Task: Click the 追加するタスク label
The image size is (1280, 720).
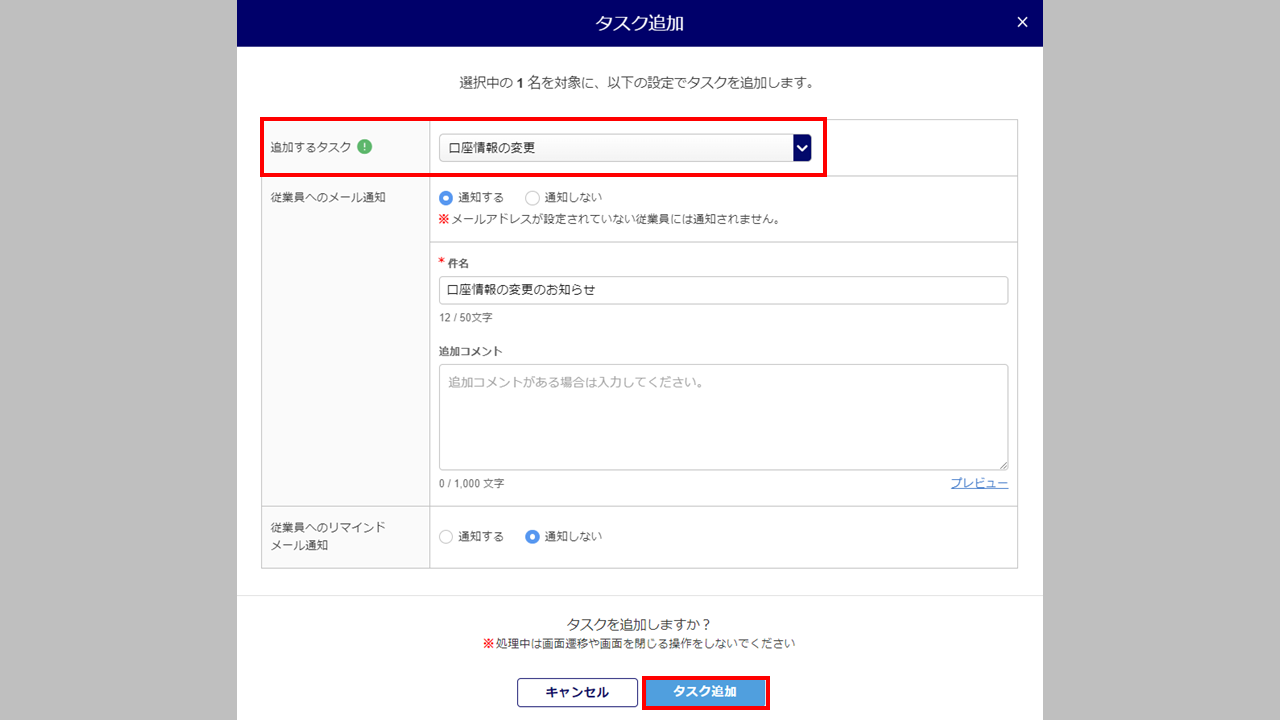Action: [311, 148]
